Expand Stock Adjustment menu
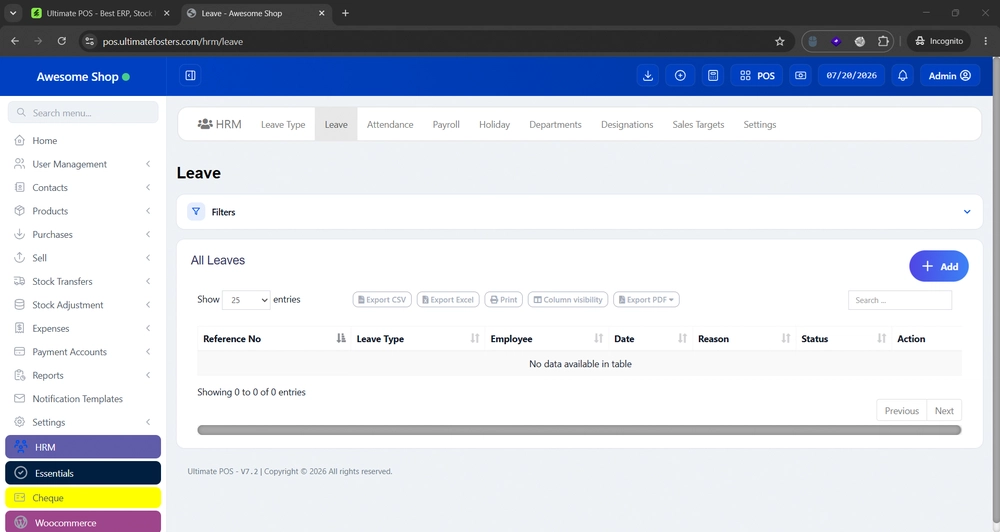 [83, 305]
